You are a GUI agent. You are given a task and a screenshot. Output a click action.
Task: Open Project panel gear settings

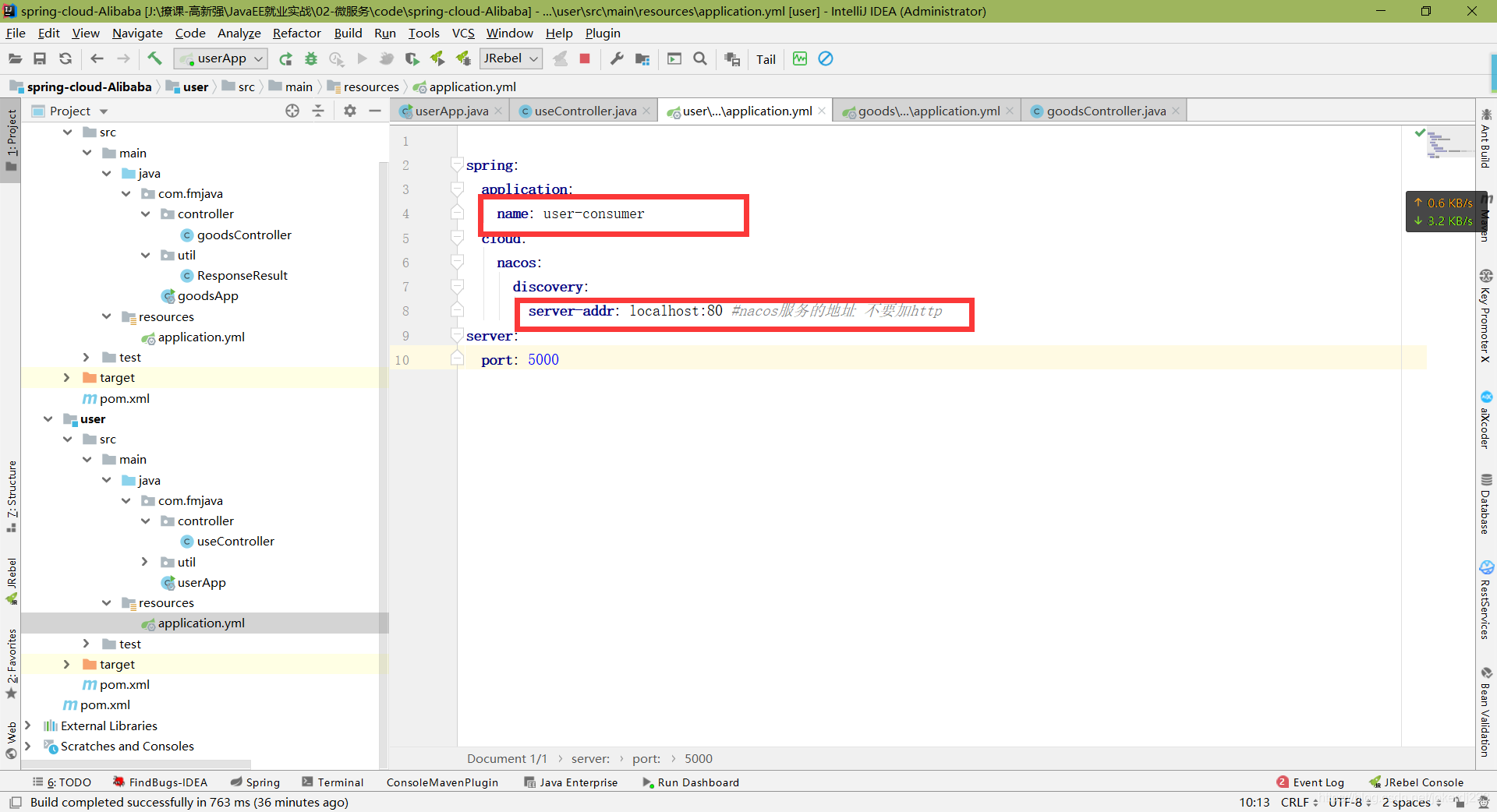pos(350,111)
